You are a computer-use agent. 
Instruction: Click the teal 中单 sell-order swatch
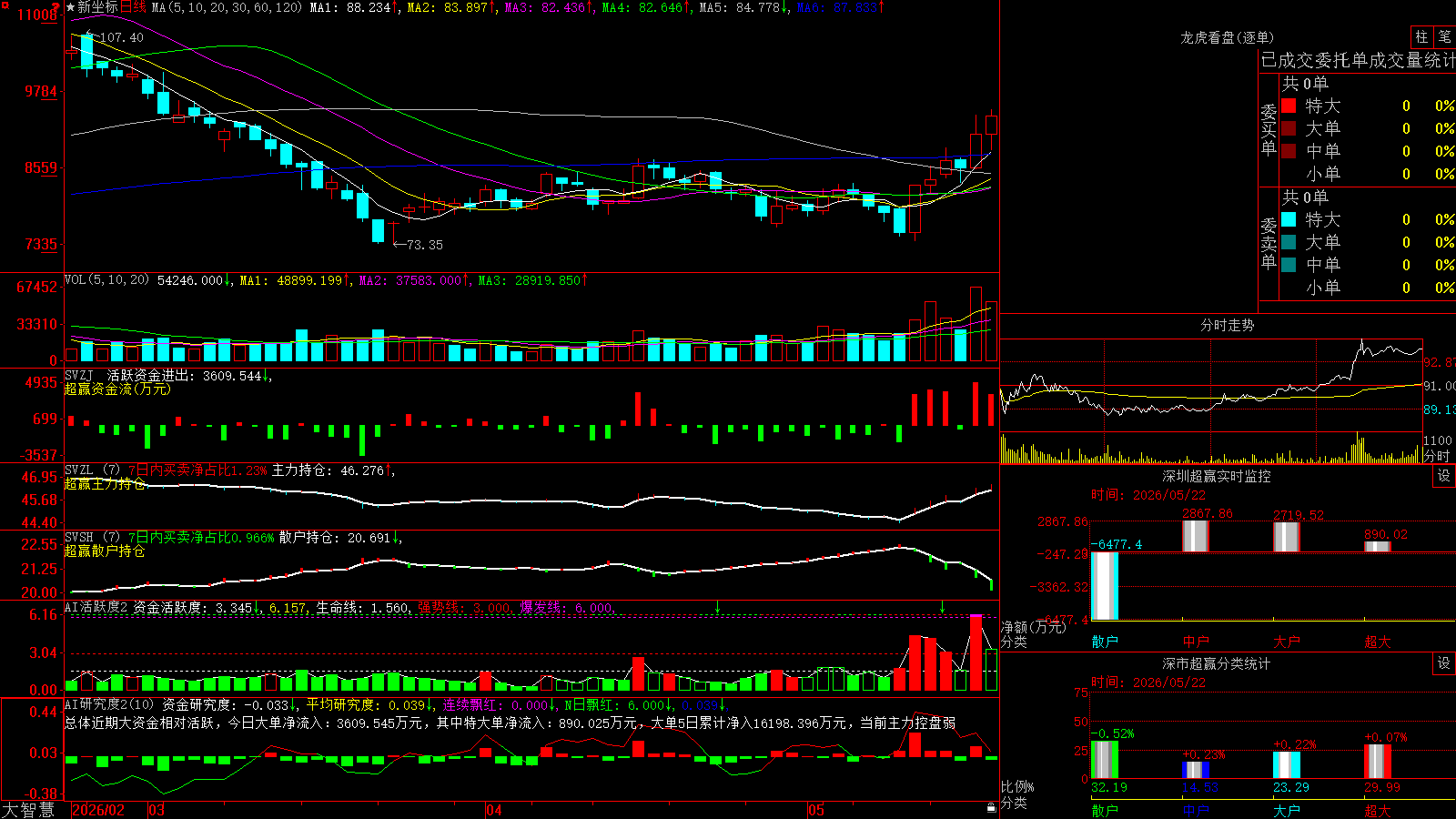point(1289,265)
